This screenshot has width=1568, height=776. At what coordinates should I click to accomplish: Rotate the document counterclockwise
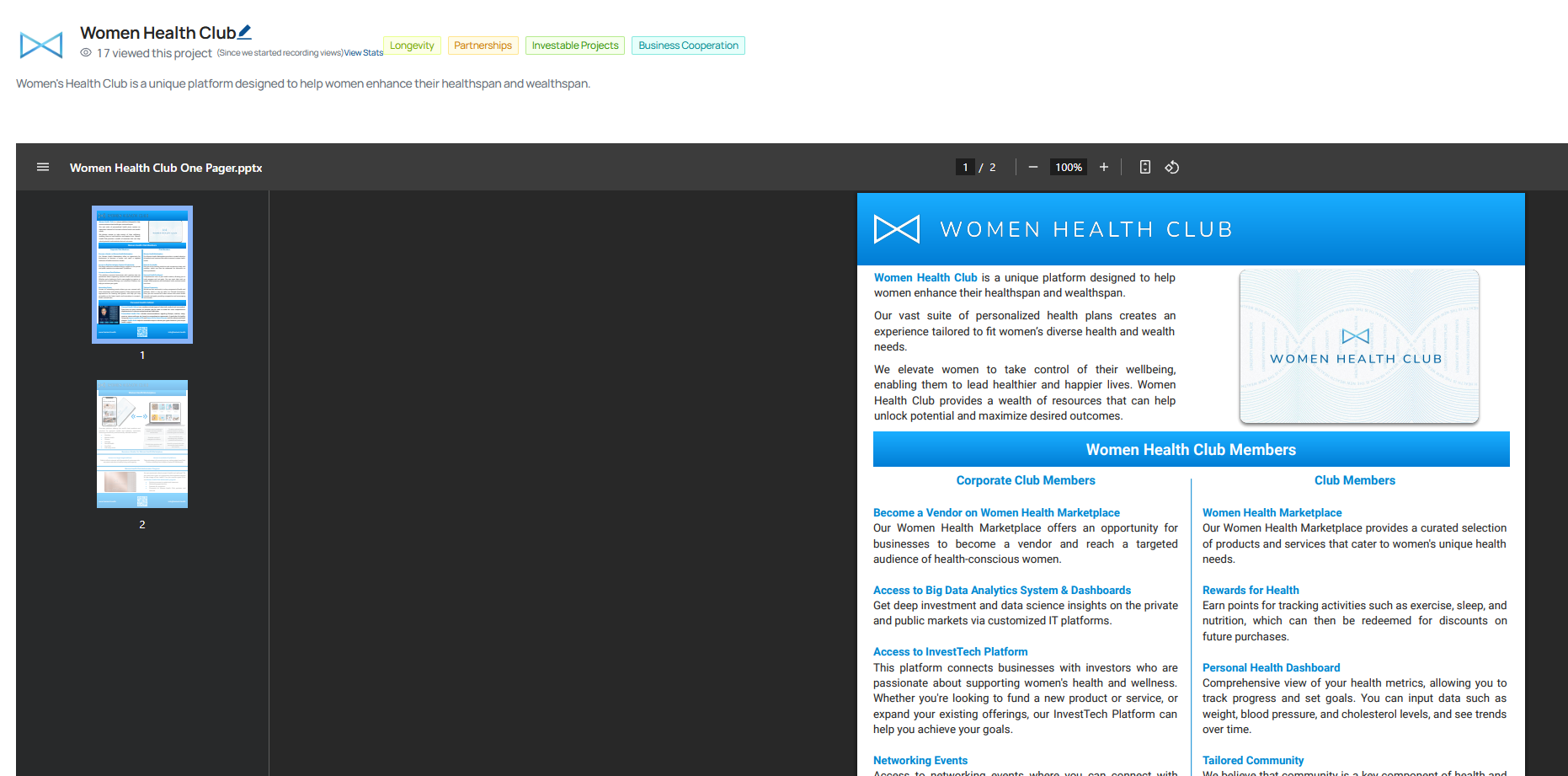click(1171, 168)
